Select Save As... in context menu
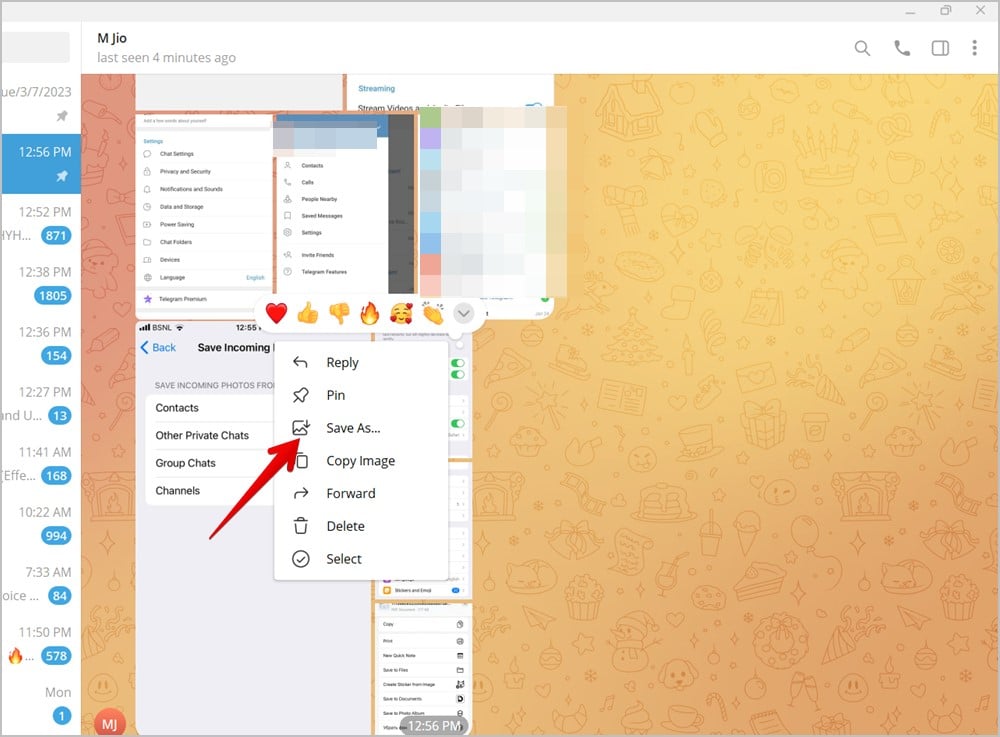 (x=353, y=428)
